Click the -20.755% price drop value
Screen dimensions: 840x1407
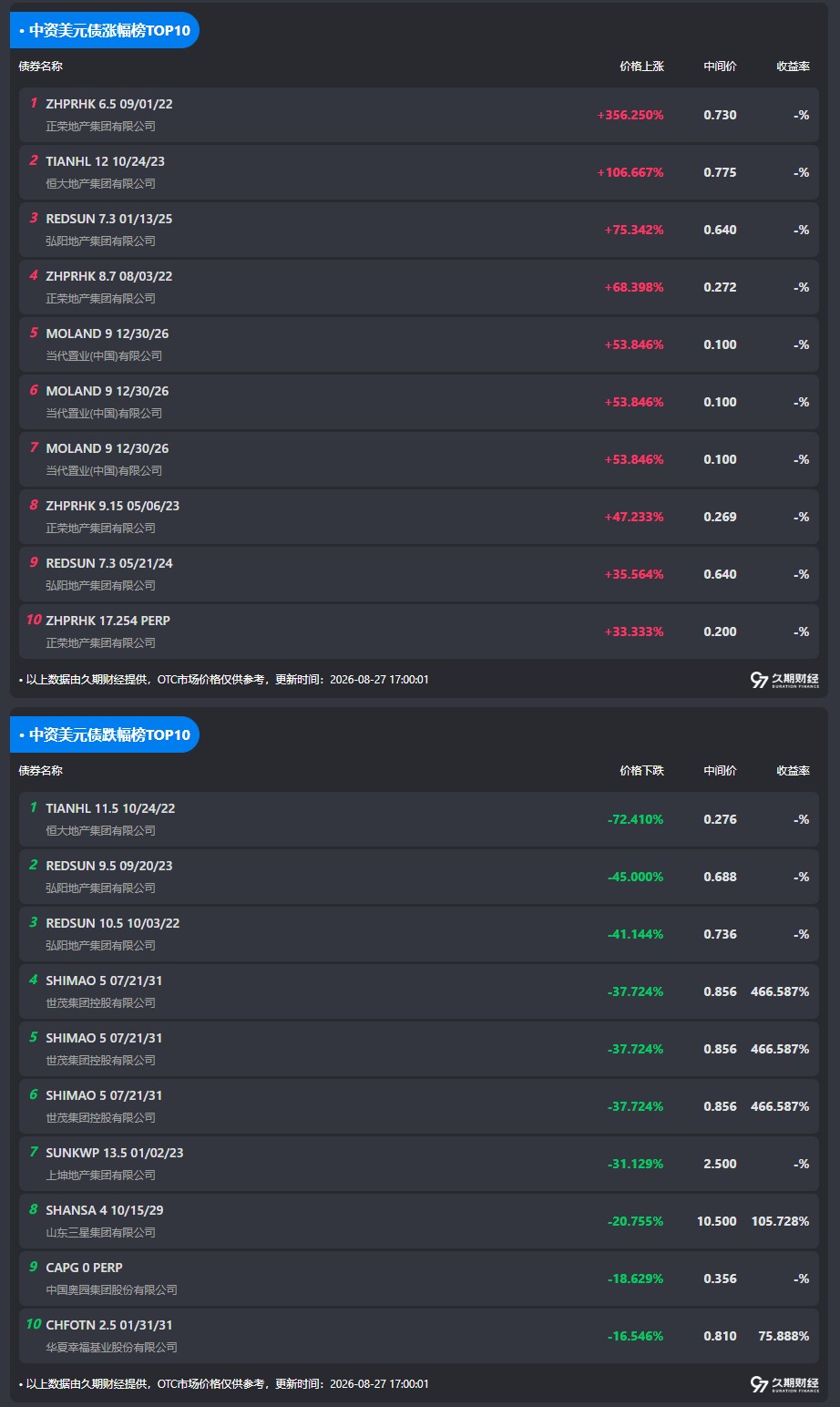[x=636, y=1222]
